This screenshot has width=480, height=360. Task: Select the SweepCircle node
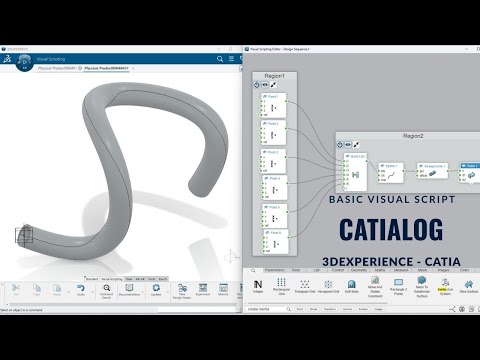point(432,171)
